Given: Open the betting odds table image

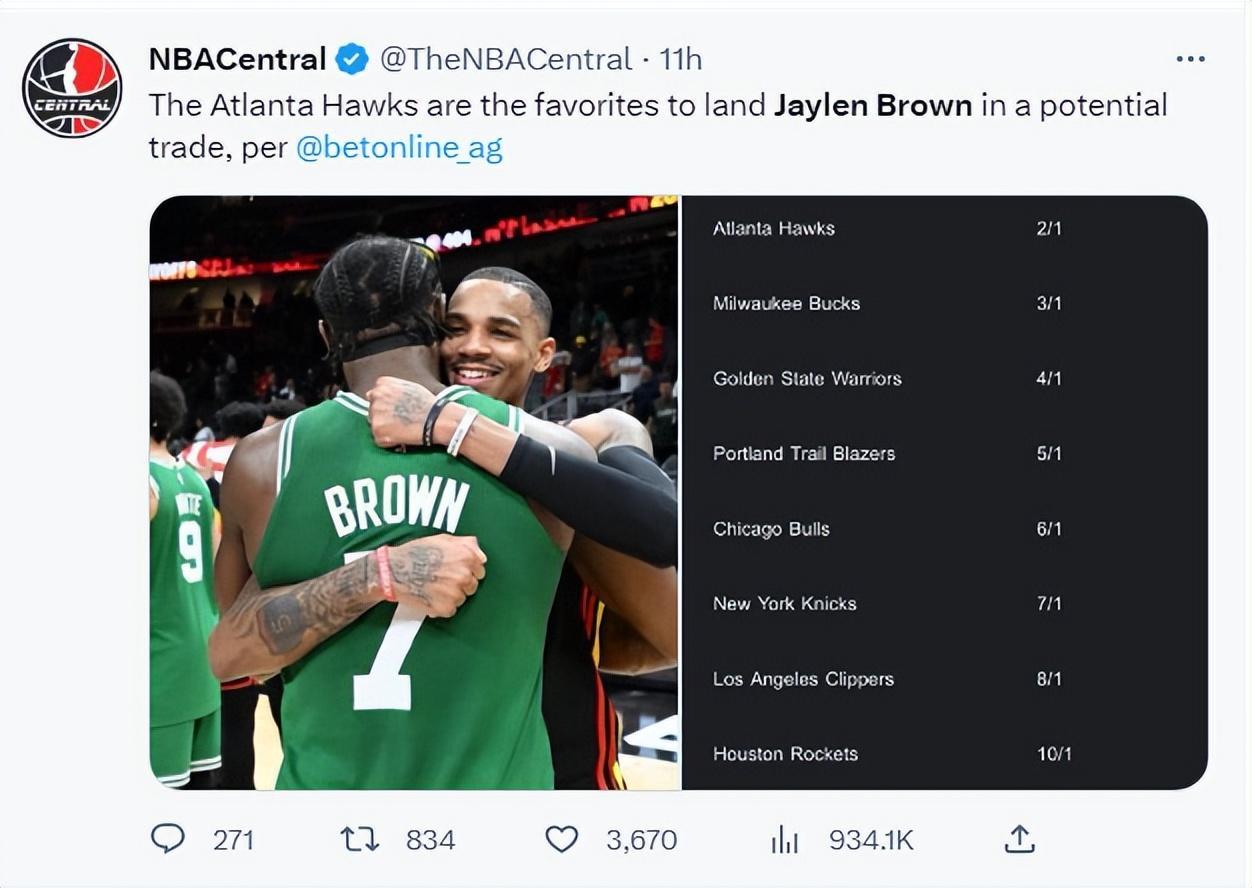Looking at the screenshot, I should click(x=944, y=492).
